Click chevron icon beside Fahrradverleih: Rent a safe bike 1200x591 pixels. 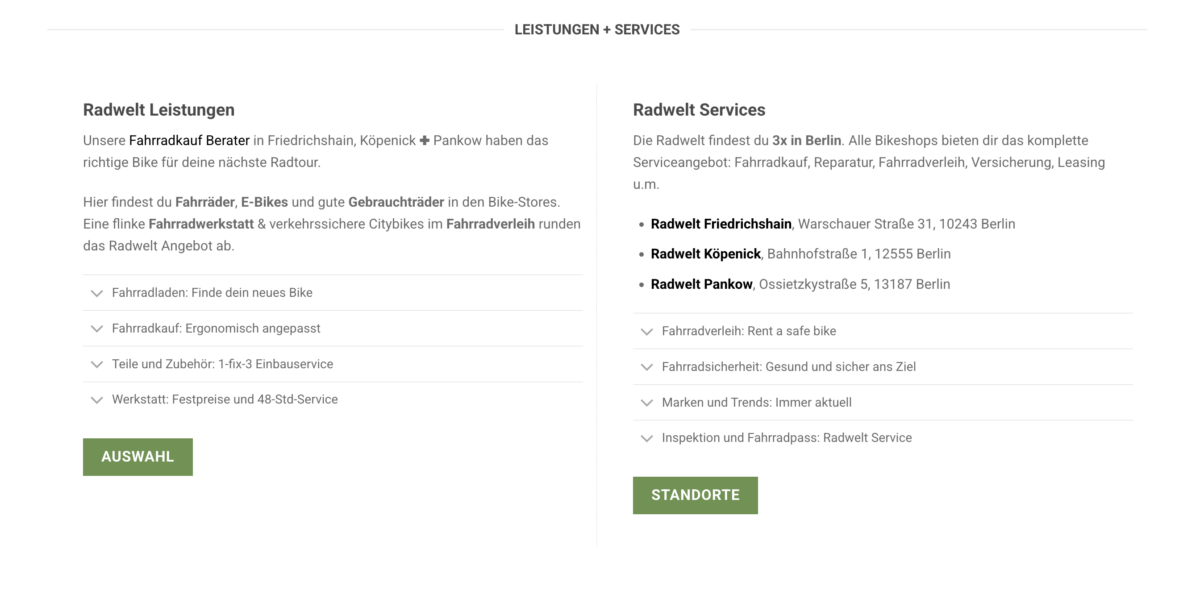pos(647,331)
